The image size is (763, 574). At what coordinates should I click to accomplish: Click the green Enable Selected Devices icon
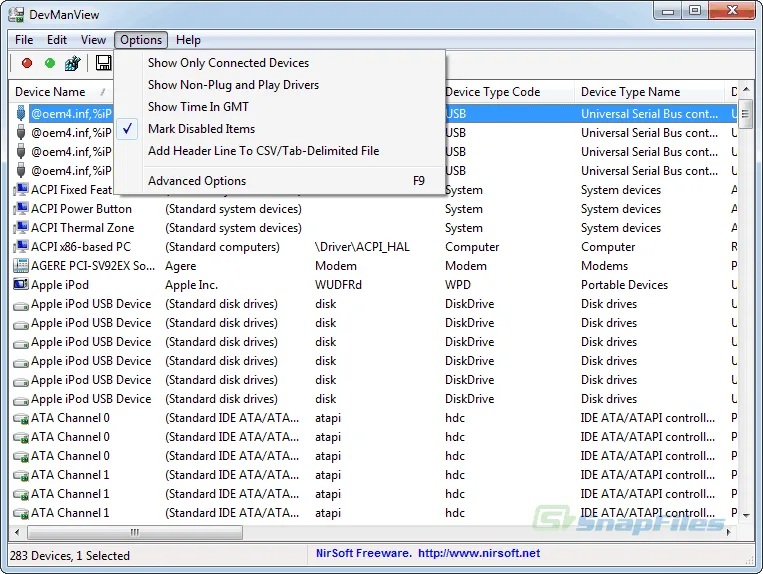(50, 63)
